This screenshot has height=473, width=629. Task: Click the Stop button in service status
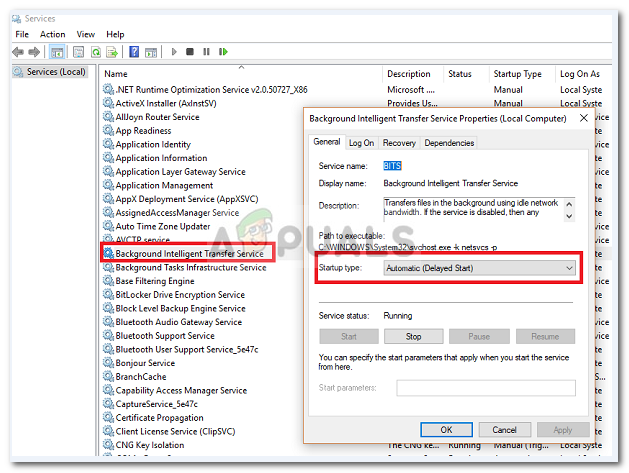point(414,337)
